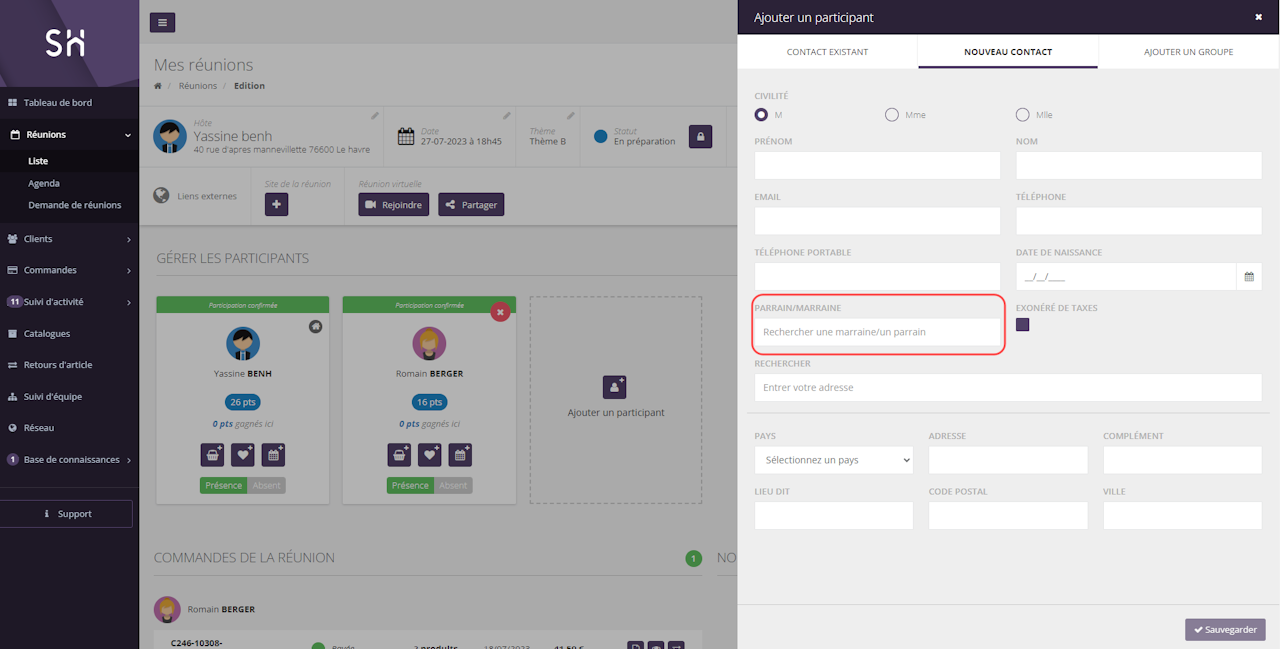Viewport: 1280px width, 649px height.
Task: Open the date de naissance calendar icon
Action: click(1249, 276)
